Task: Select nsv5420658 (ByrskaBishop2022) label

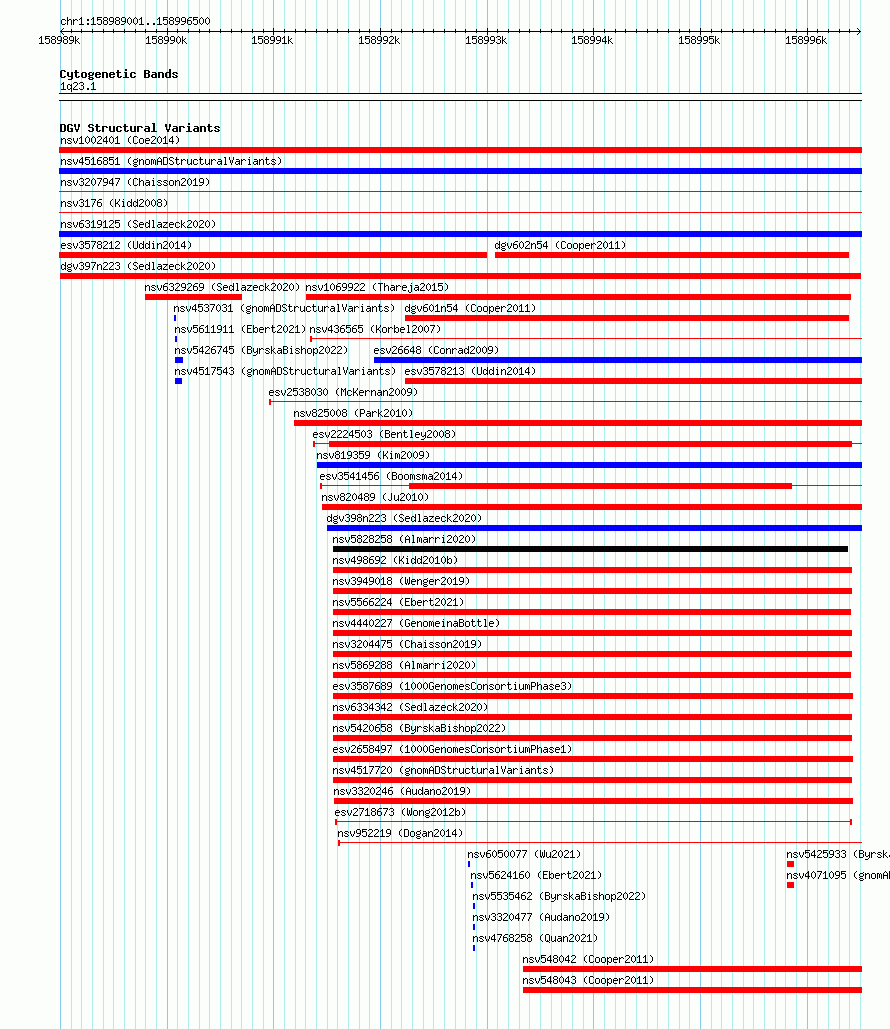Action: (419, 728)
